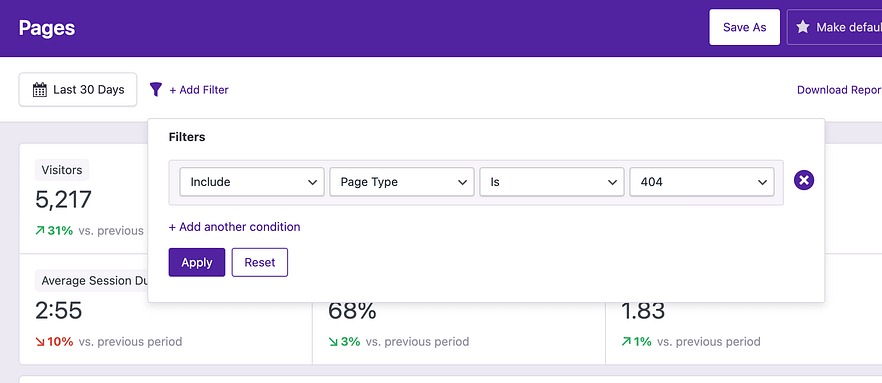The height and width of the screenshot is (383, 882).
Task: Click the purple funnel filter icon
Action: (156, 89)
